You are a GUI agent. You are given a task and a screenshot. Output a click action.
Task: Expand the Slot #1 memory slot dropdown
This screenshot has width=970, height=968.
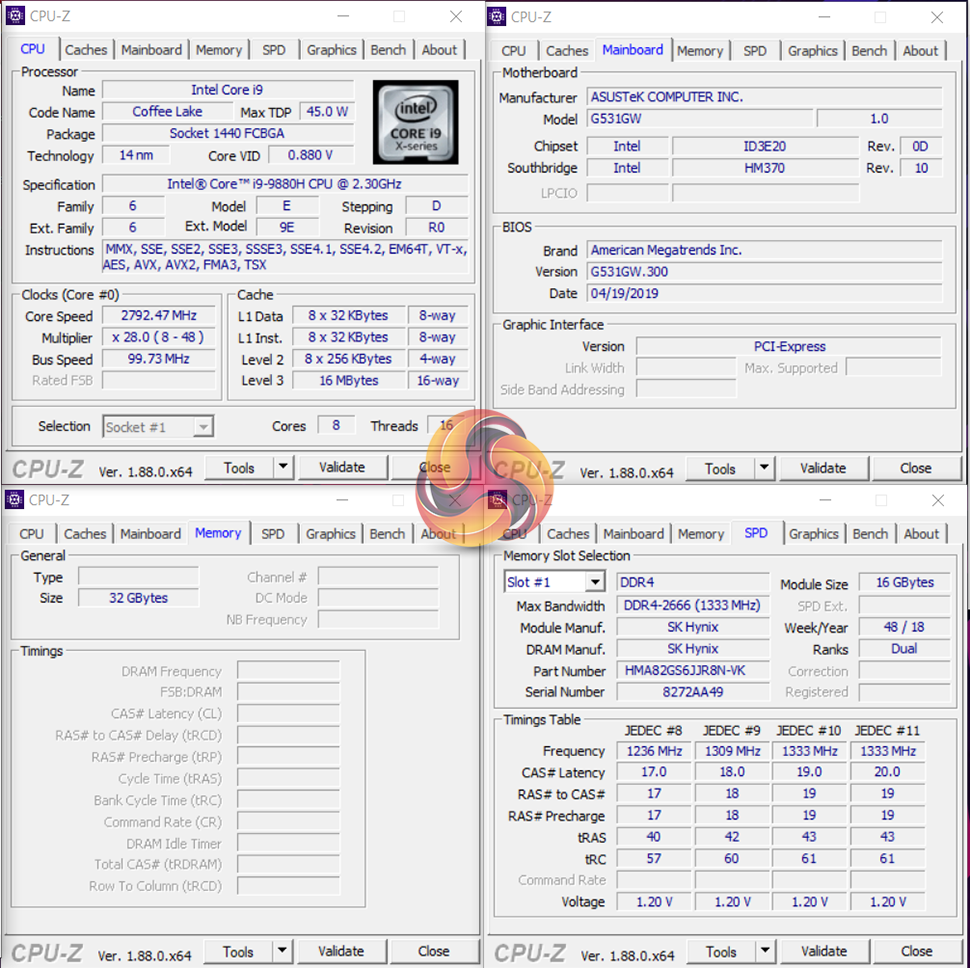coord(594,582)
